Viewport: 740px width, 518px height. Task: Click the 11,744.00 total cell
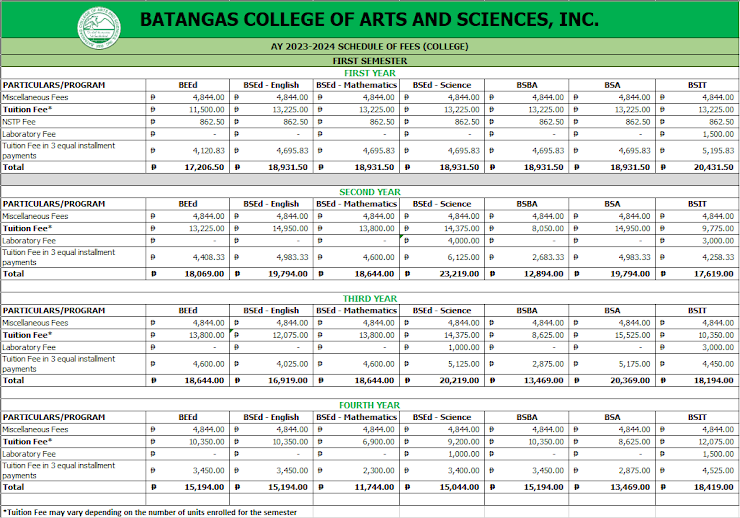(356, 487)
